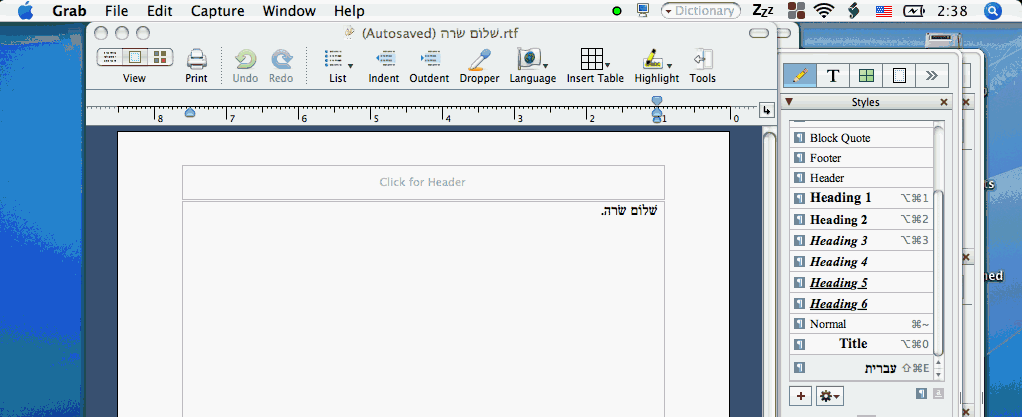This screenshot has width=1022, height=417.
Task: Apply the Footer style
Action: coord(862,158)
